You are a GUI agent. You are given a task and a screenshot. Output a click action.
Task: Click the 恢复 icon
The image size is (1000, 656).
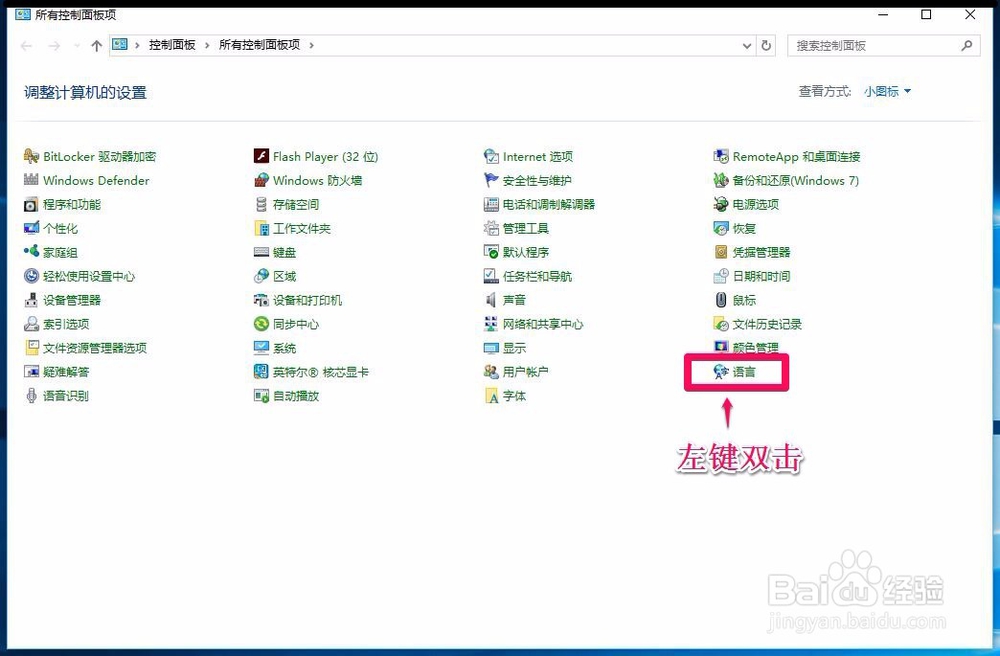point(721,228)
